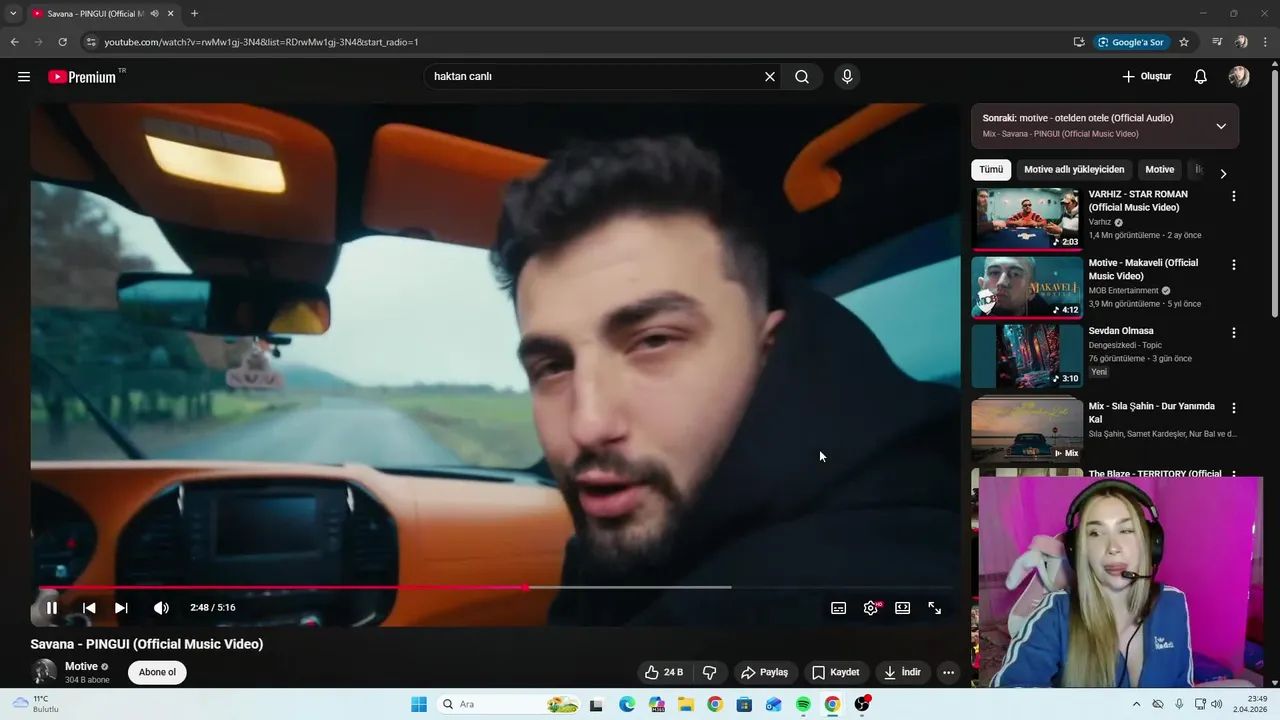Mute the Savana tab audio icon
The height and width of the screenshot is (720, 1280).
[154, 14]
